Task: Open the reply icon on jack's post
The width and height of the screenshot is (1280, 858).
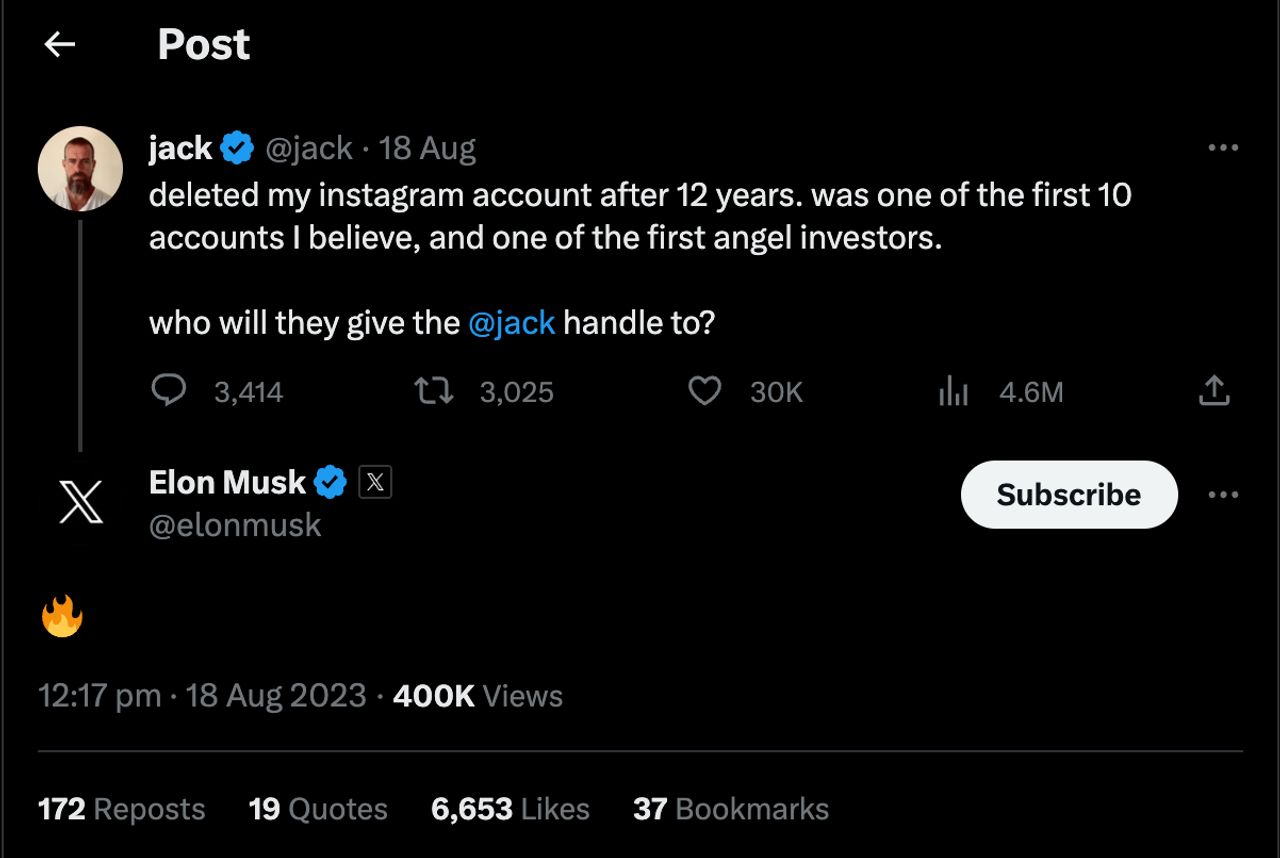Action: click(168, 390)
